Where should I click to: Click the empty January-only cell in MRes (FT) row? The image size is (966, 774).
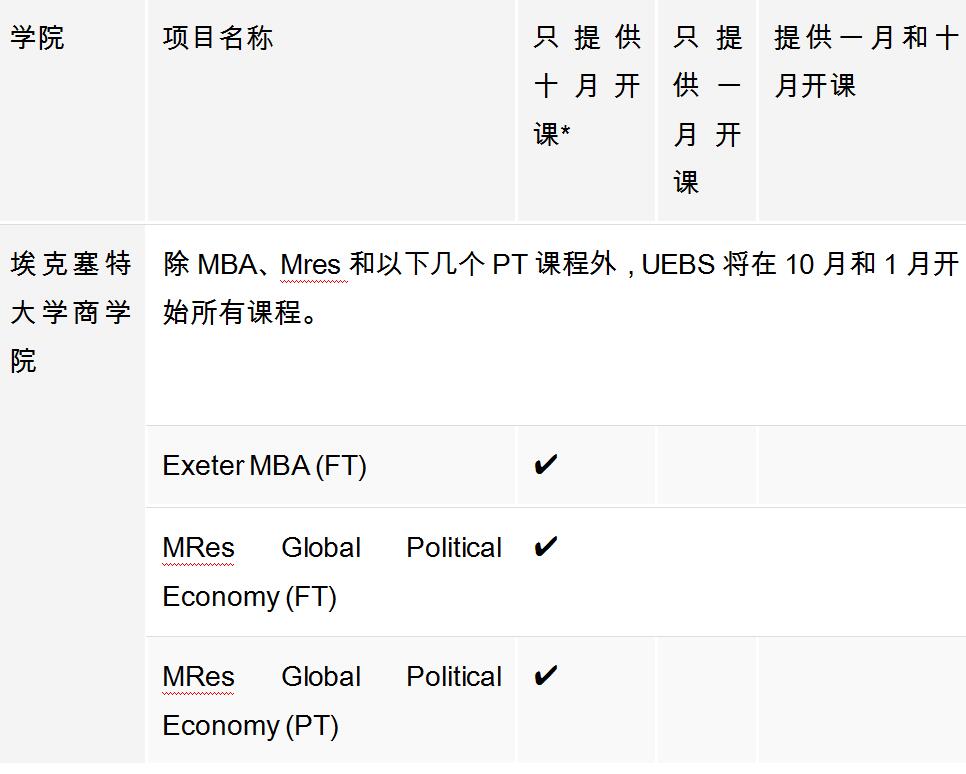pyautogui.click(x=707, y=572)
